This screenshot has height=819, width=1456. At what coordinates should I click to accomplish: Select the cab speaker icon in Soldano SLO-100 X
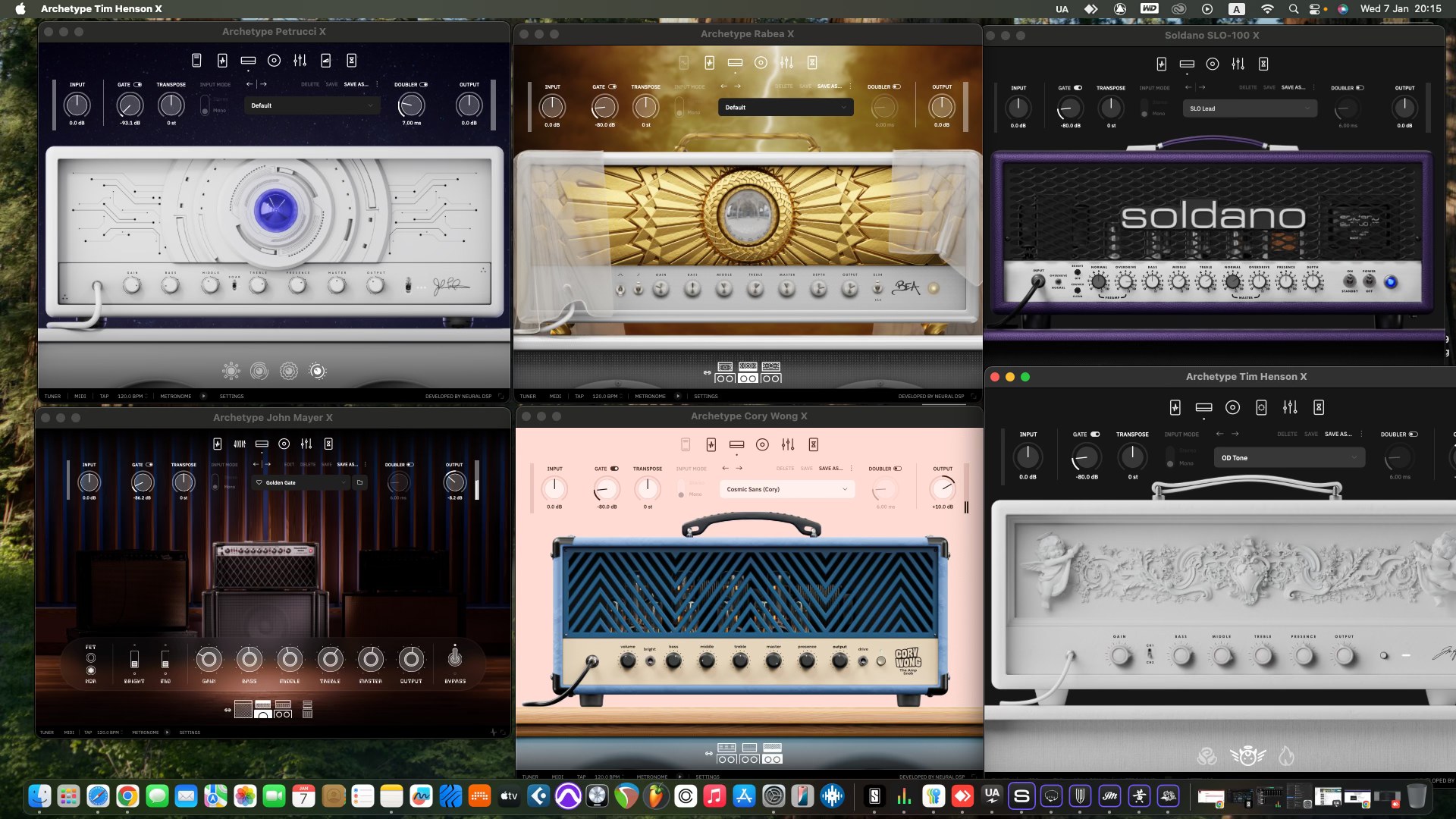click(x=1213, y=64)
